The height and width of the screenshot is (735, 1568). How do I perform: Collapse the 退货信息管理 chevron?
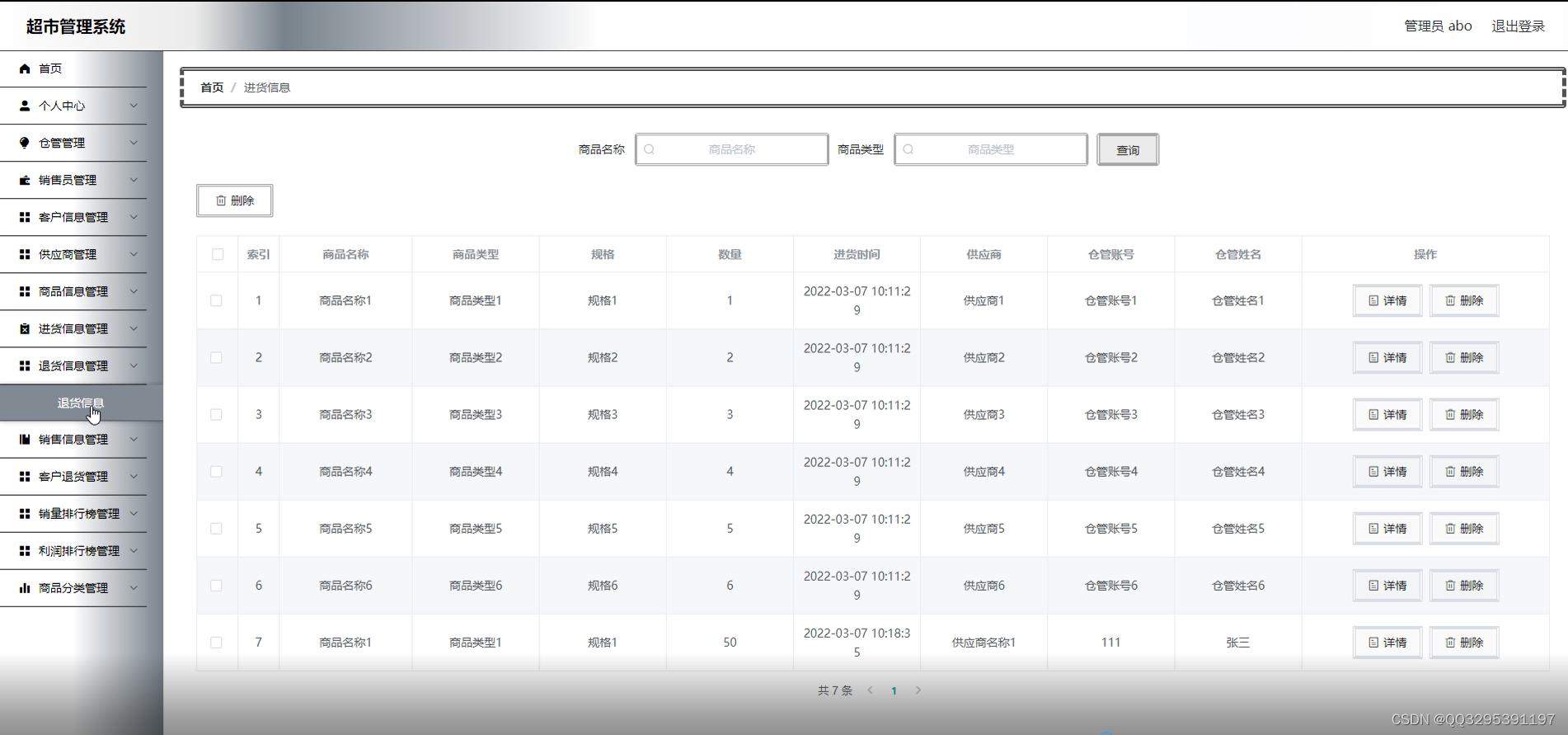[134, 365]
